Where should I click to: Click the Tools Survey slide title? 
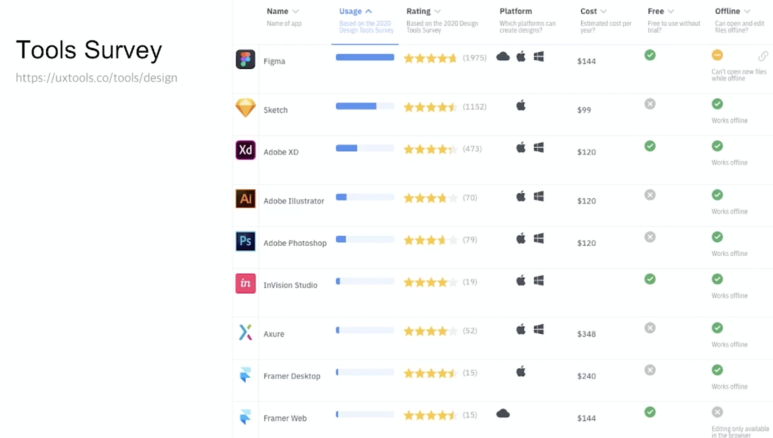pos(89,50)
